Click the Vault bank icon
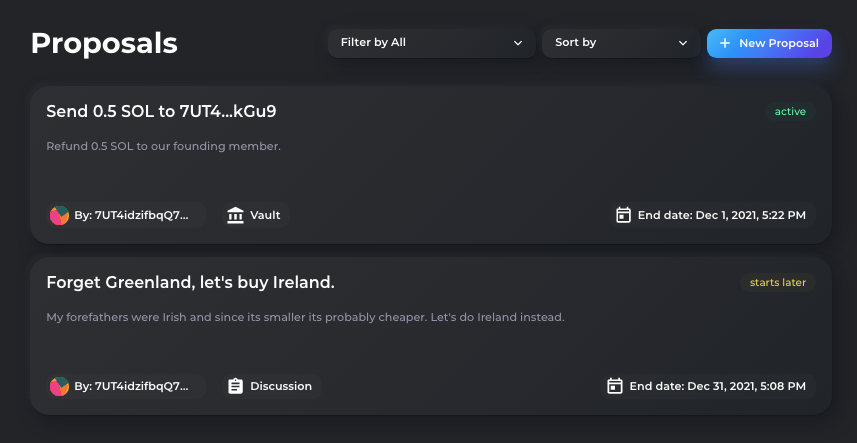The width and height of the screenshot is (857, 443). [235, 215]
